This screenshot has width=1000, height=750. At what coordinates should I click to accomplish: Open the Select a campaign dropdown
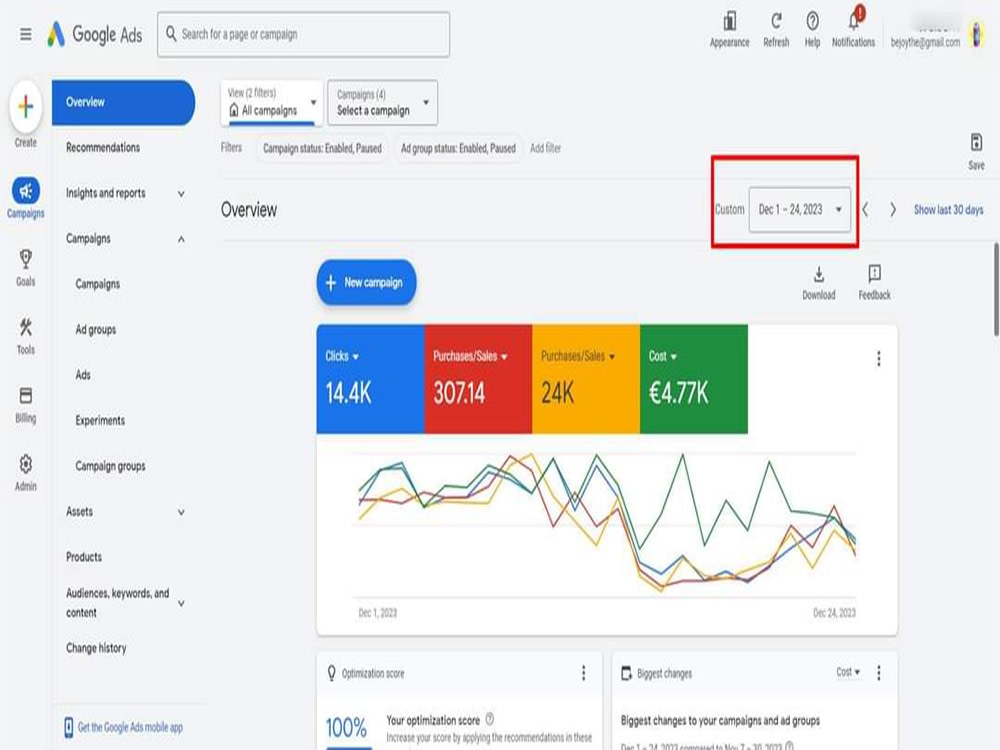tap(383, 103)
